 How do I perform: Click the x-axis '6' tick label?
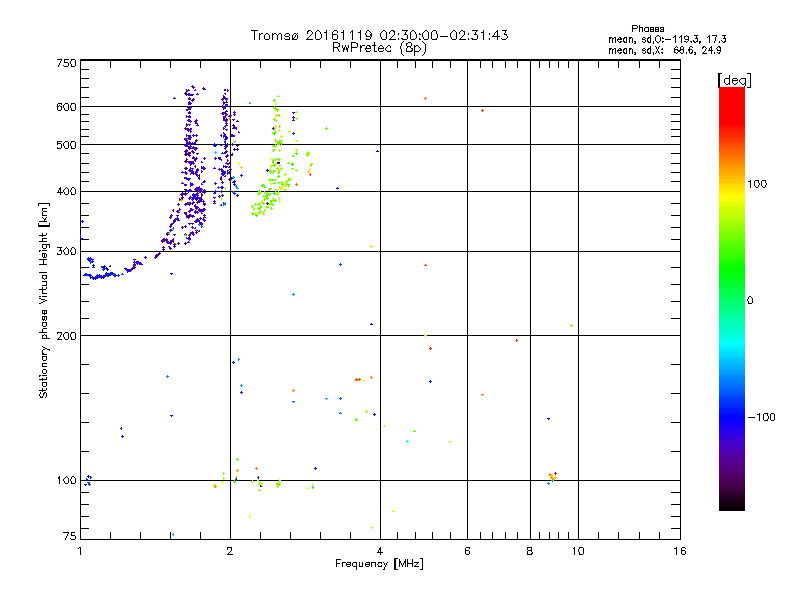pos(467,551)
